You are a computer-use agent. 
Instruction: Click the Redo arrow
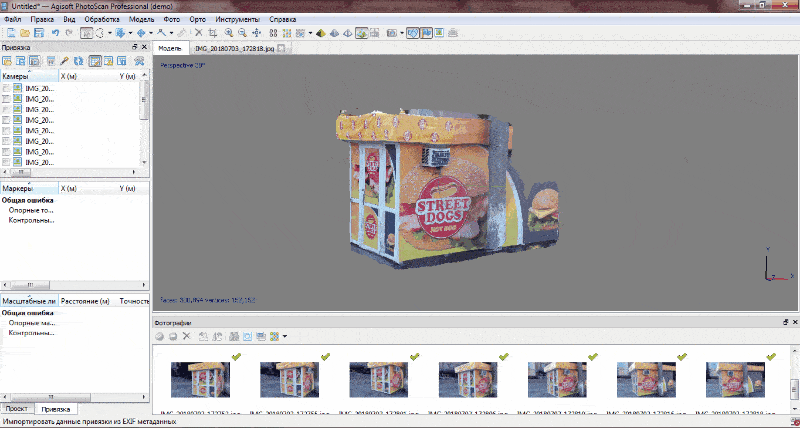[69, 33]
